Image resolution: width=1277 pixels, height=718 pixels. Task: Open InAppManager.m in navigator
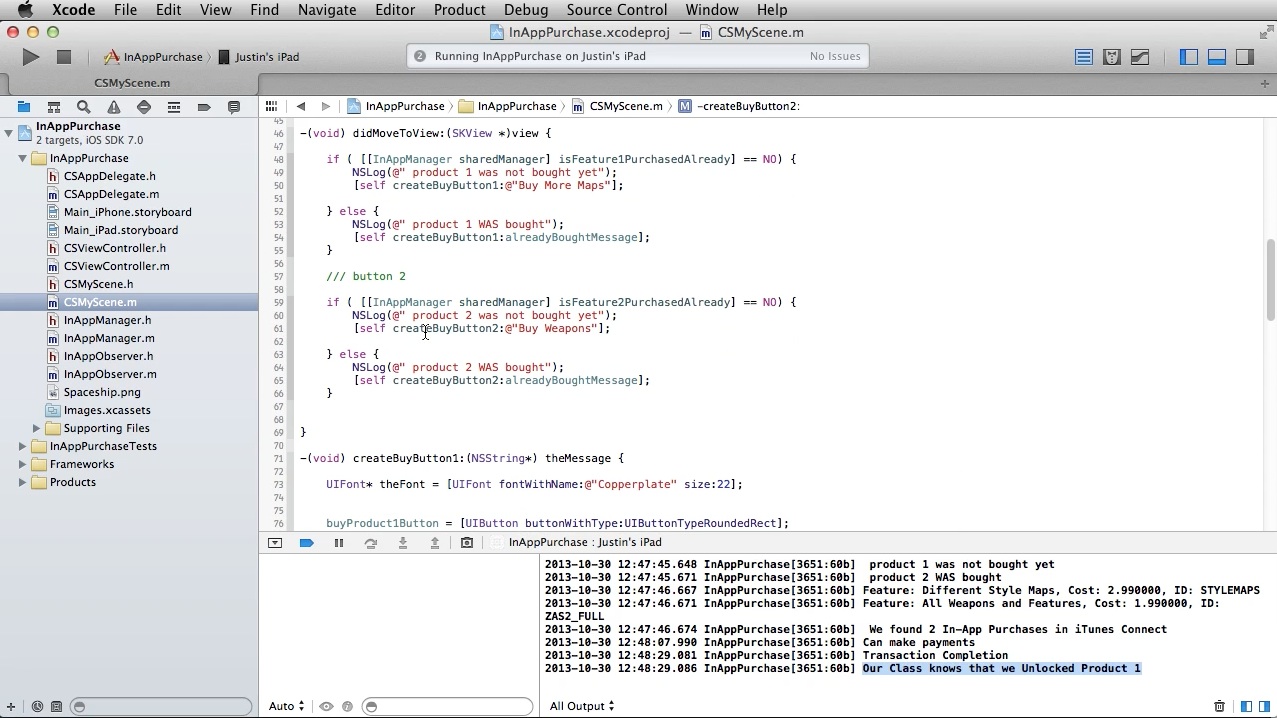click(109, 338)
